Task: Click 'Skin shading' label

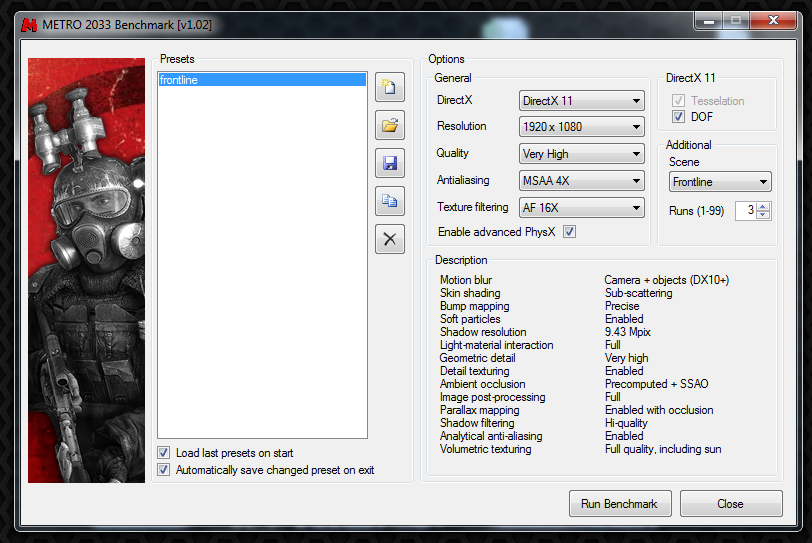Action: (470, 293)
